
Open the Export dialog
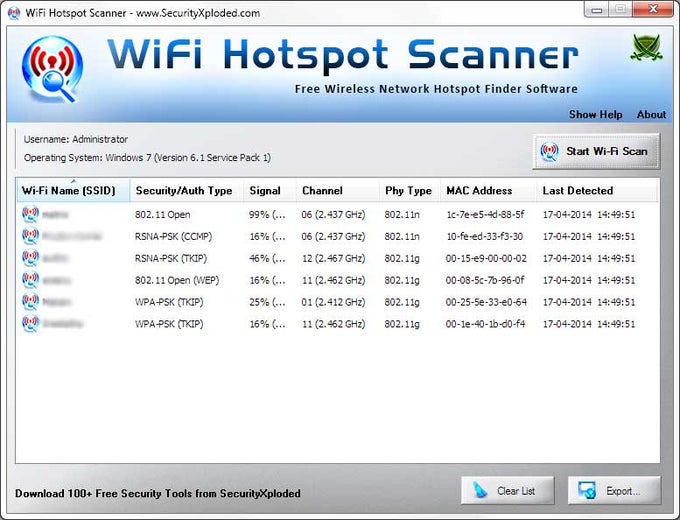click(x=614, y=491)
